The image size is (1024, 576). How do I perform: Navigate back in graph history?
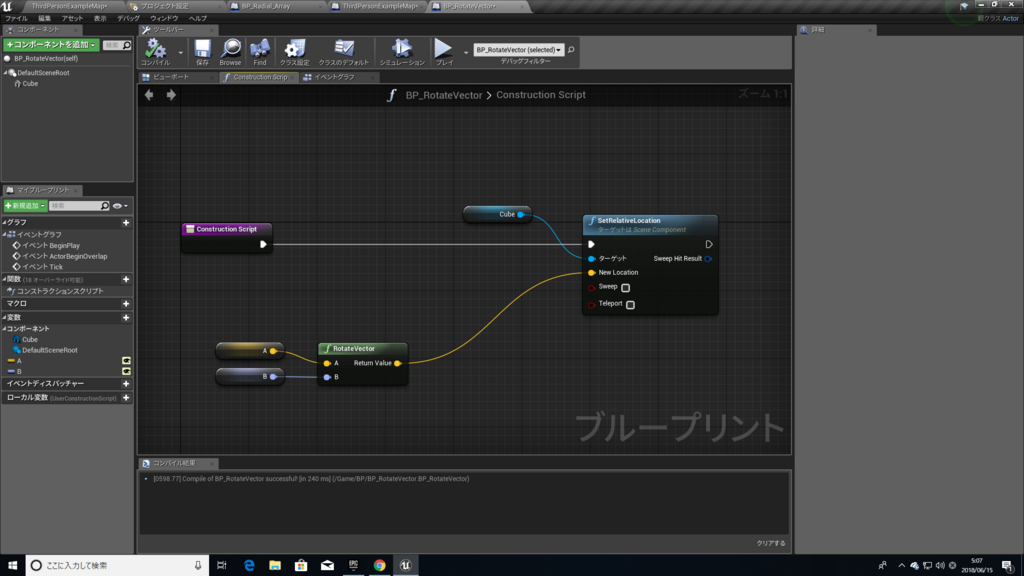point(149,95)
